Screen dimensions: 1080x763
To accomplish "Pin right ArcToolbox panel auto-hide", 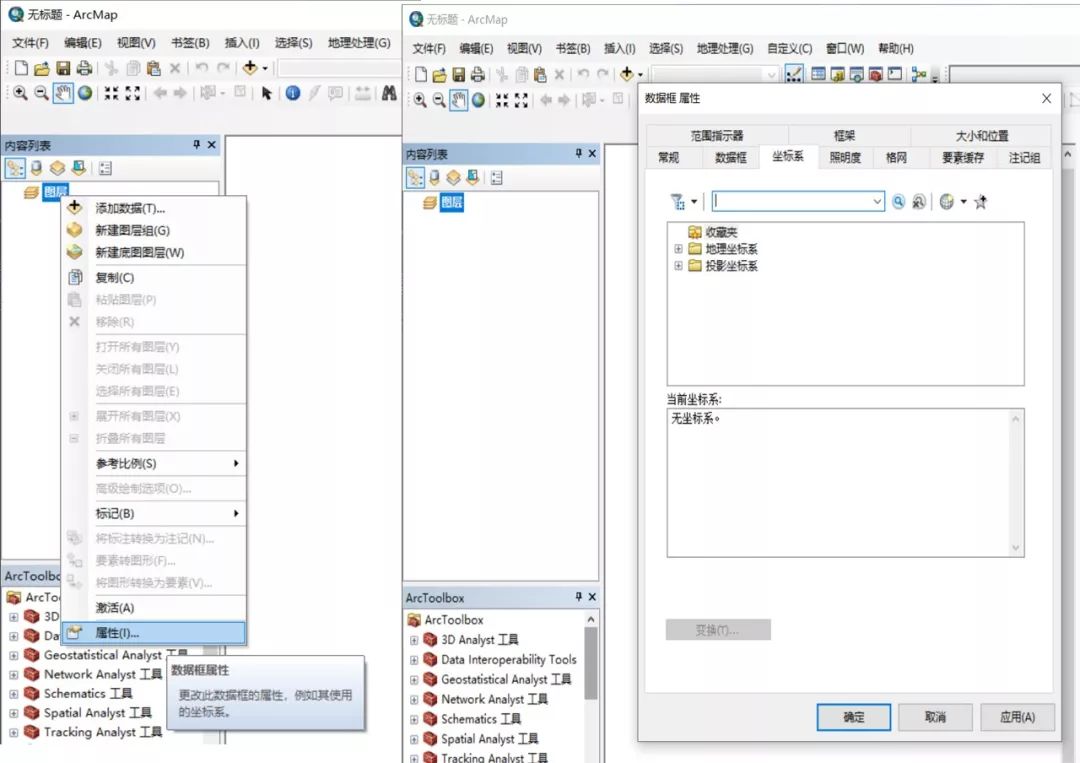I will (578, 596).
